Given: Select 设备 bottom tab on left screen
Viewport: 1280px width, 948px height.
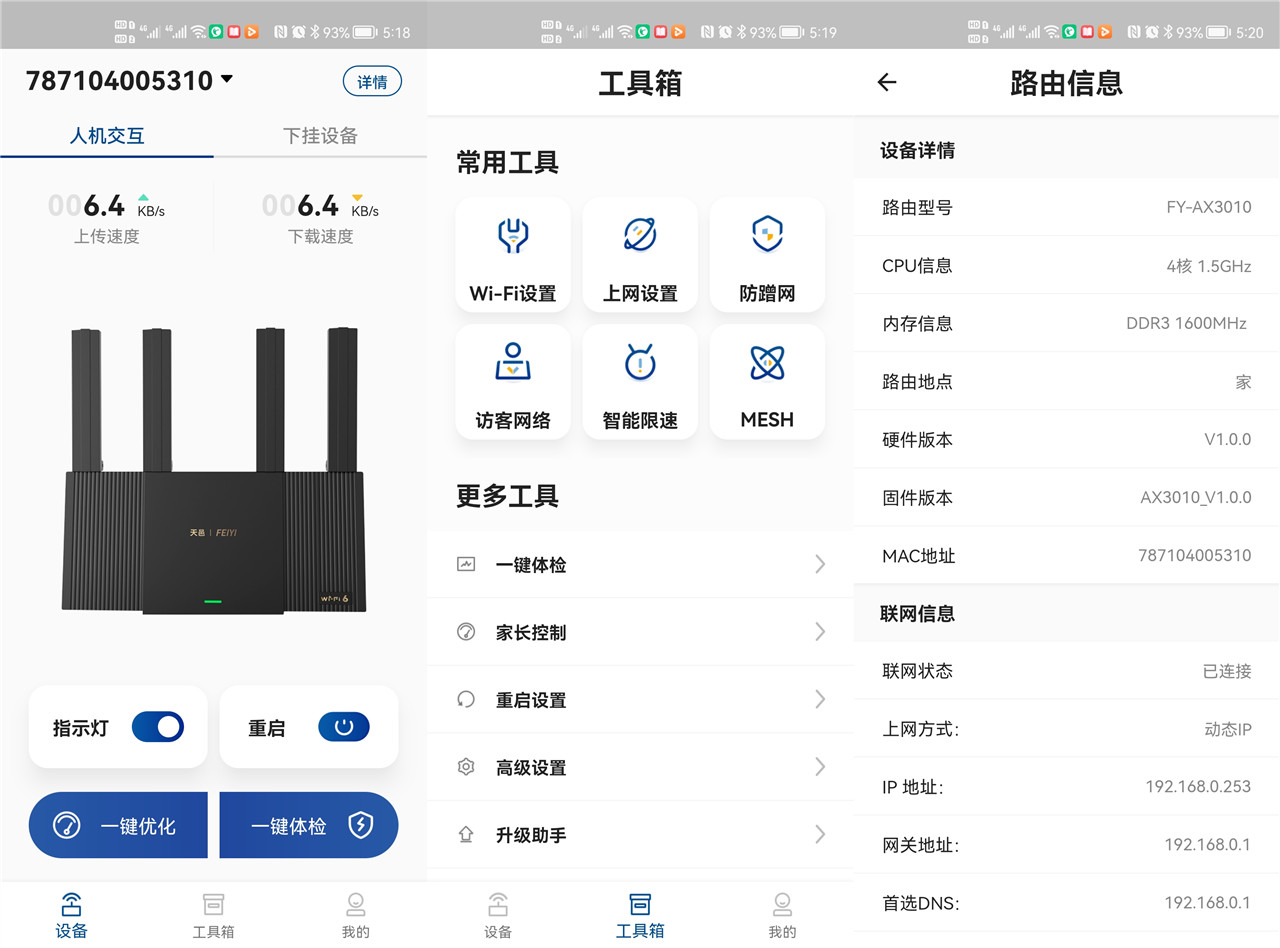Looking at the screenshot, I should point(71,916).
